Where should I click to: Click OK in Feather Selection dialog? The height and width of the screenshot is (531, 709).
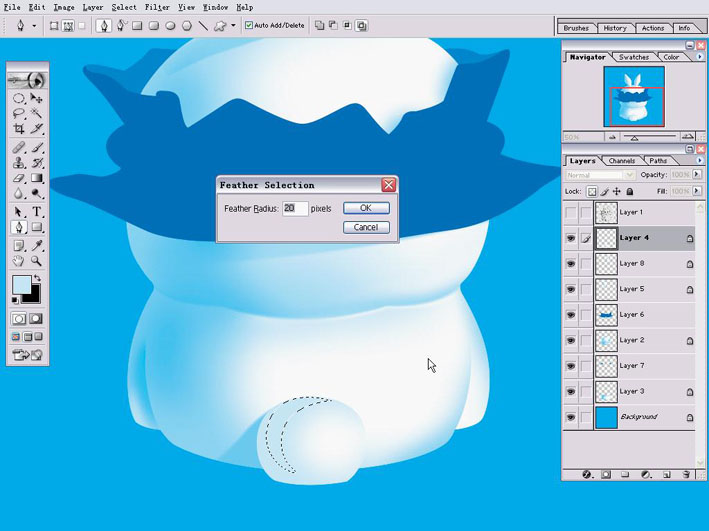(x=366, y=208)
